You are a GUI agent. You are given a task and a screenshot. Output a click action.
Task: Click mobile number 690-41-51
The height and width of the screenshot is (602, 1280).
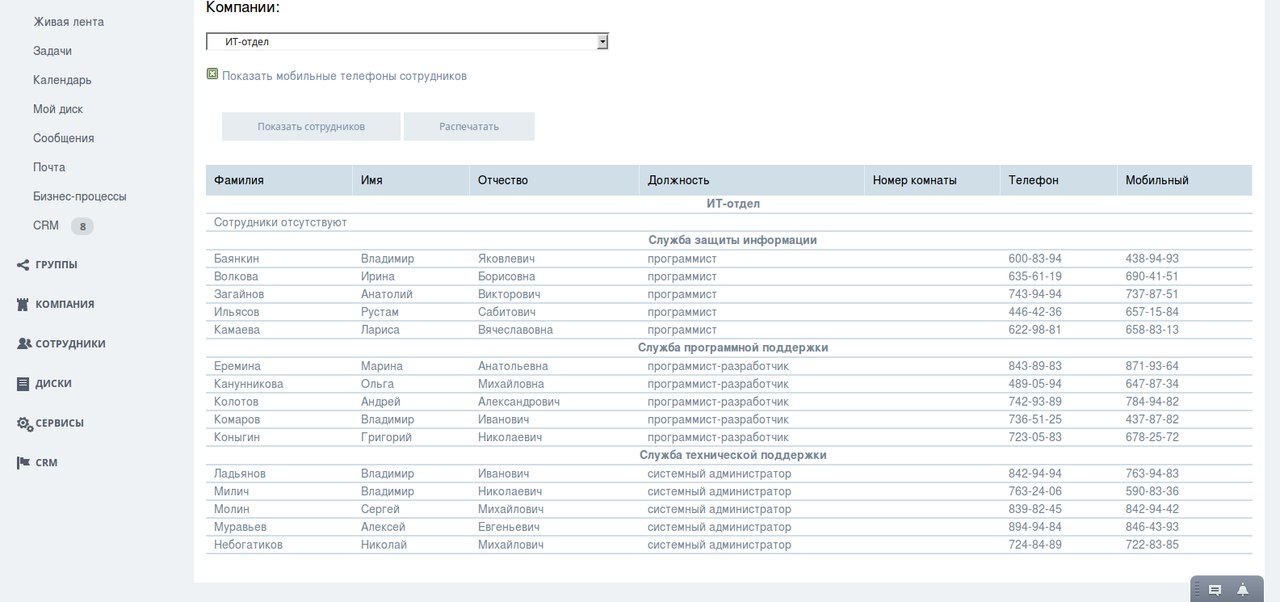tap(1152, 276)
